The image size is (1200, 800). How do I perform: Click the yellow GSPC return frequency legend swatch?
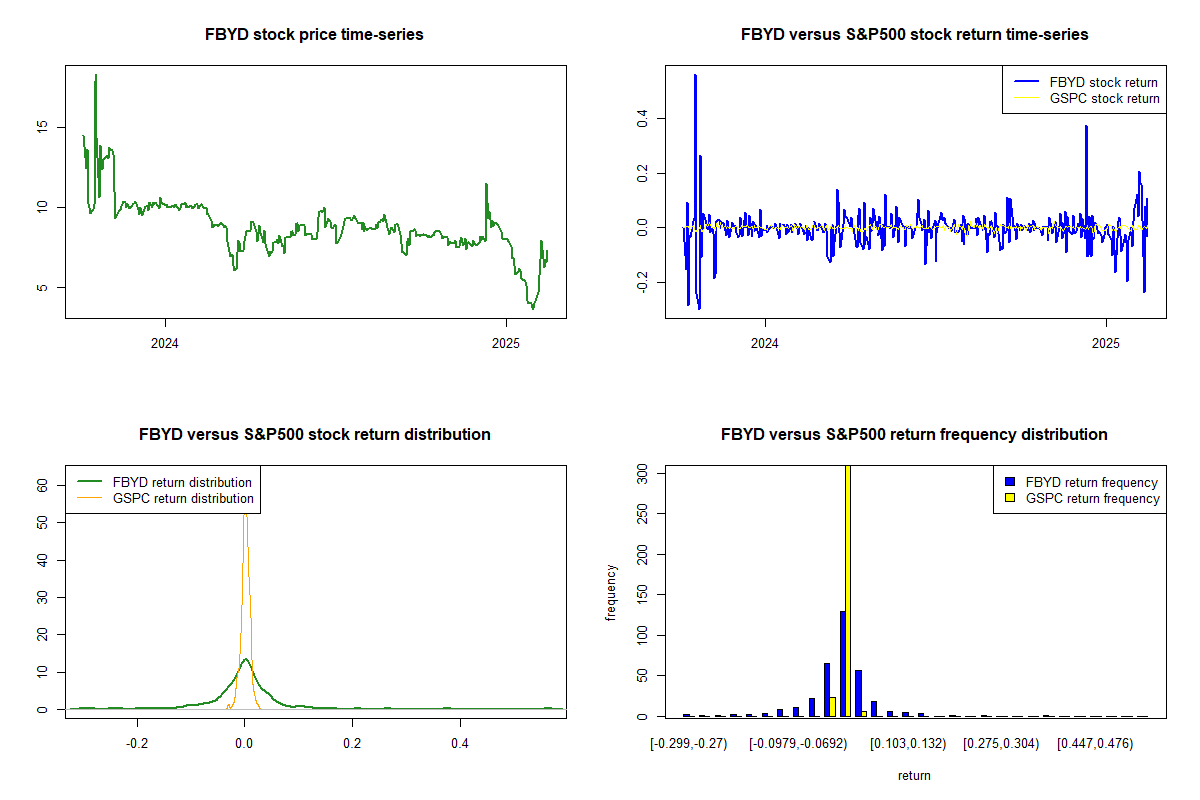[x=1010, y=498]
